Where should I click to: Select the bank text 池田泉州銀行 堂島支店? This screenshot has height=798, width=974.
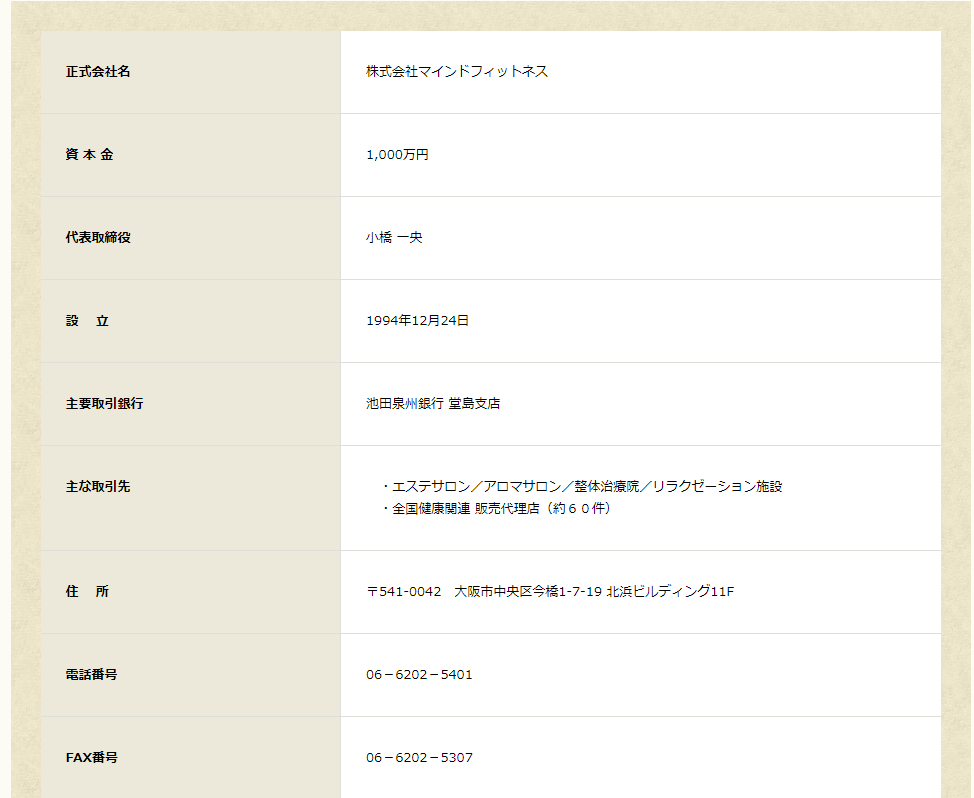[x=433, y=404]
